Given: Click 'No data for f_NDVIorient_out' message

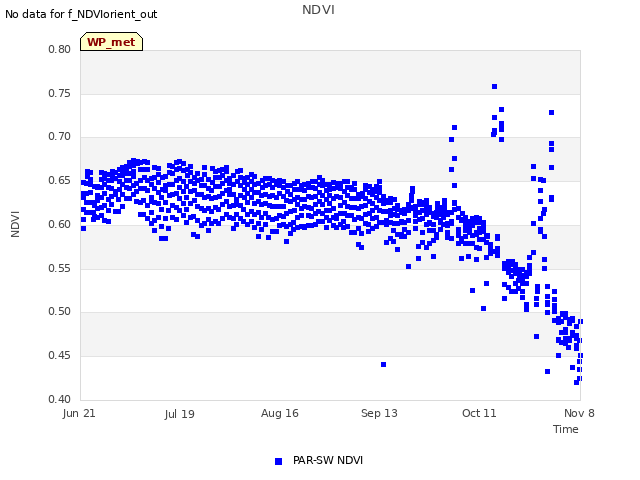Looking at the screenshot, I should 81,14.
